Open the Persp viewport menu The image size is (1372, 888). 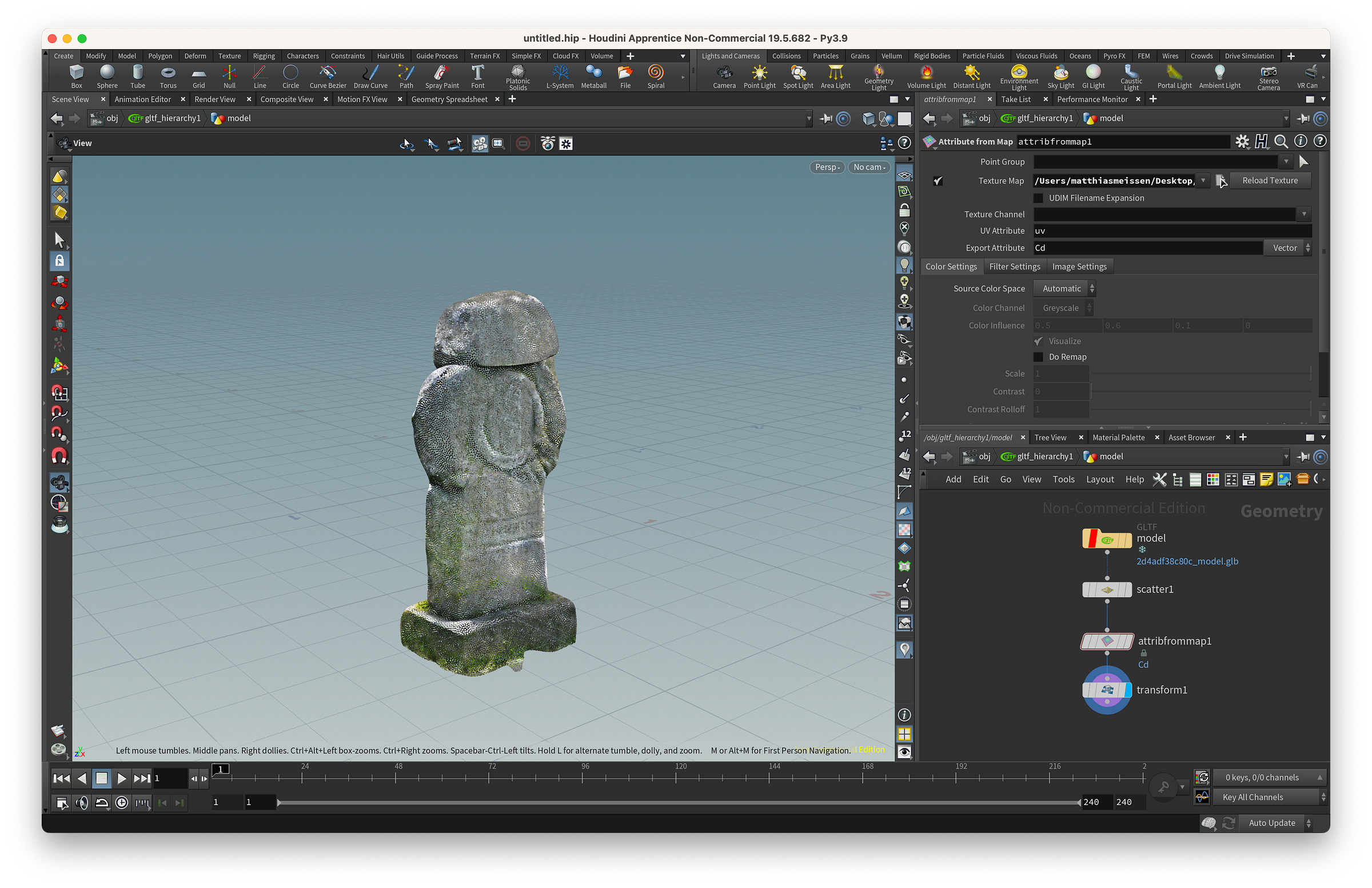(827, 167)
